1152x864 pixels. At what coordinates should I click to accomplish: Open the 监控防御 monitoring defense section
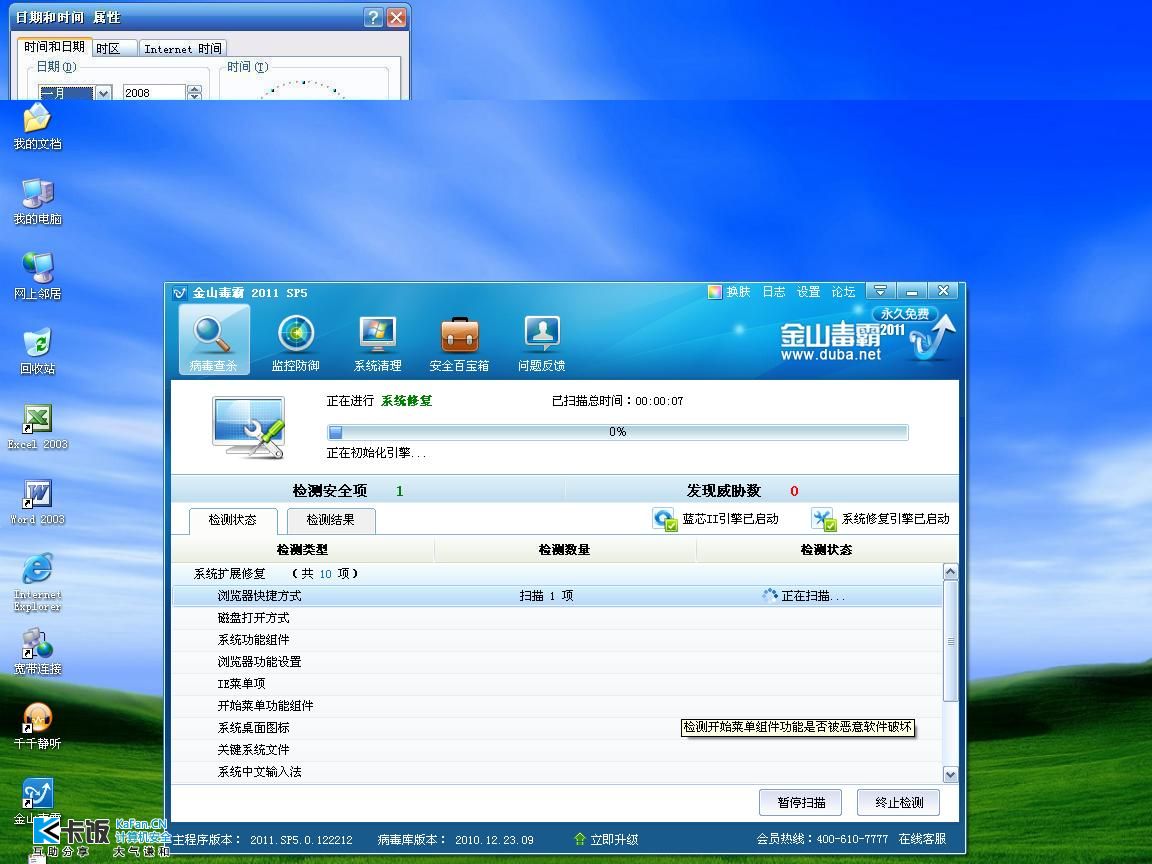(x=296, y=343)
